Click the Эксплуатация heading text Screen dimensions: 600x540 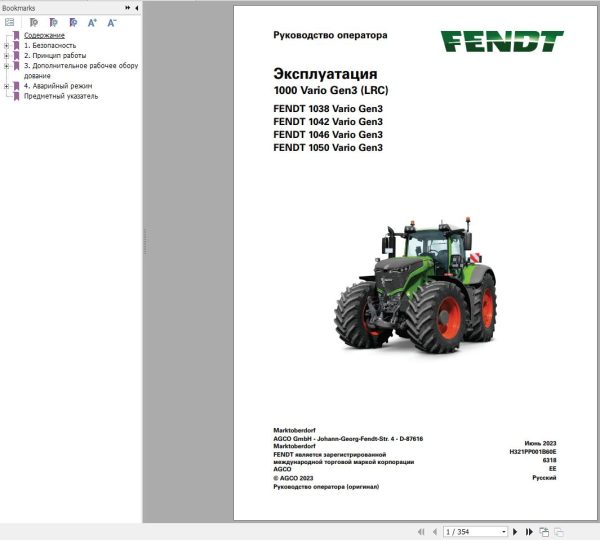point(325,74)
